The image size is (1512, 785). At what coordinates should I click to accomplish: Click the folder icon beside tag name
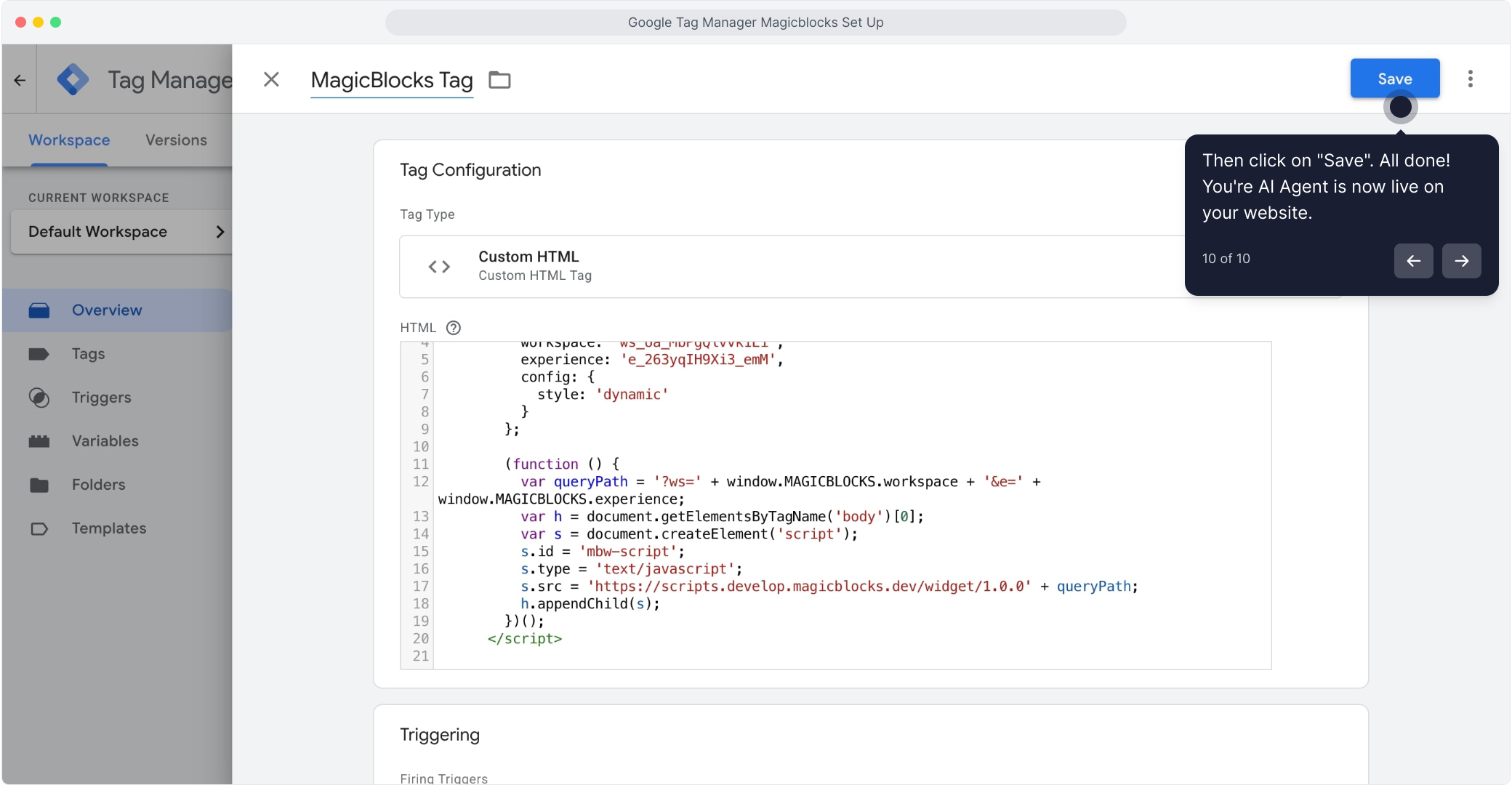coord(499,80)
